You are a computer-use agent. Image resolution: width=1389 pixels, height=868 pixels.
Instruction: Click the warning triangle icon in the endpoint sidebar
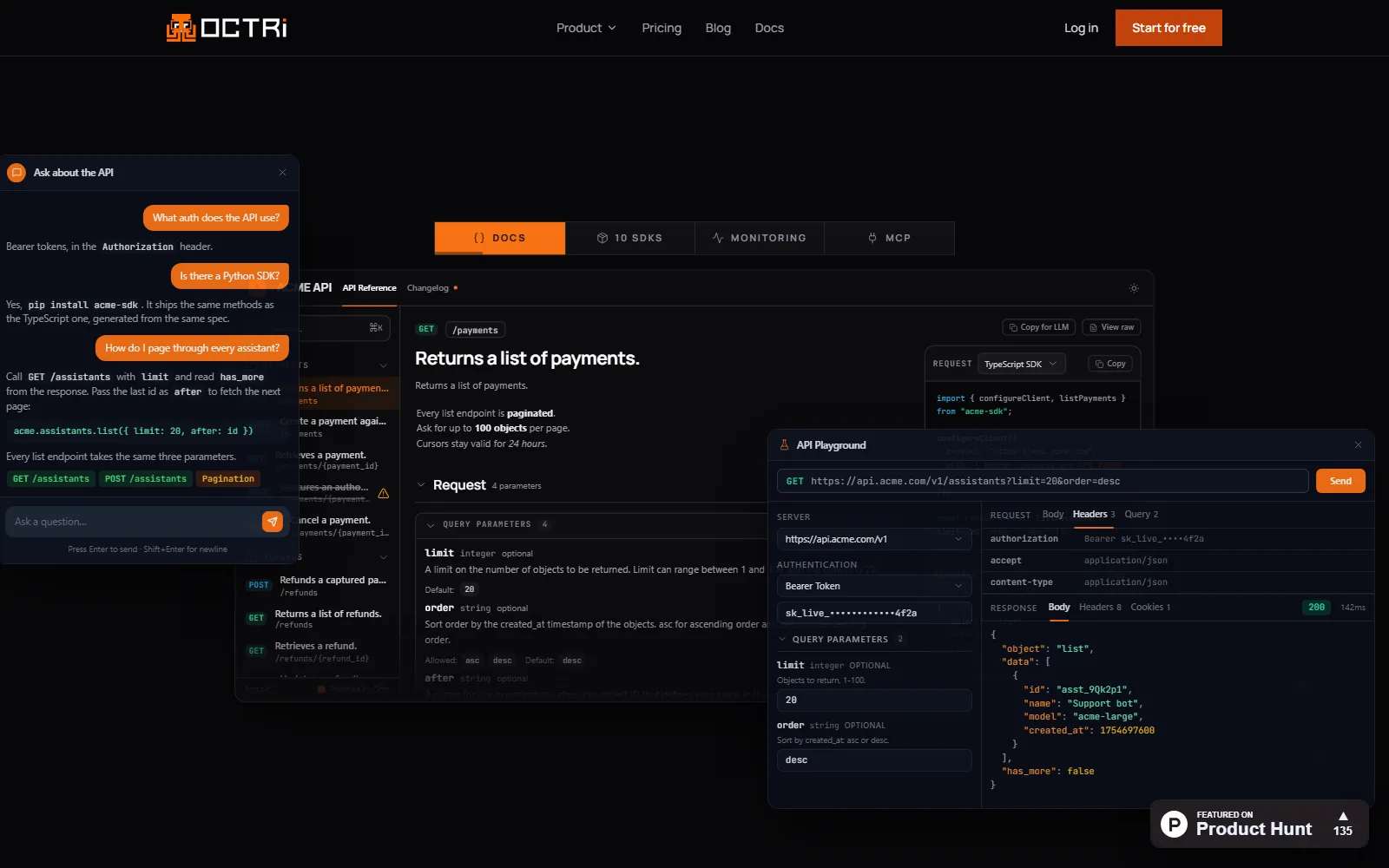coord(383,493)
